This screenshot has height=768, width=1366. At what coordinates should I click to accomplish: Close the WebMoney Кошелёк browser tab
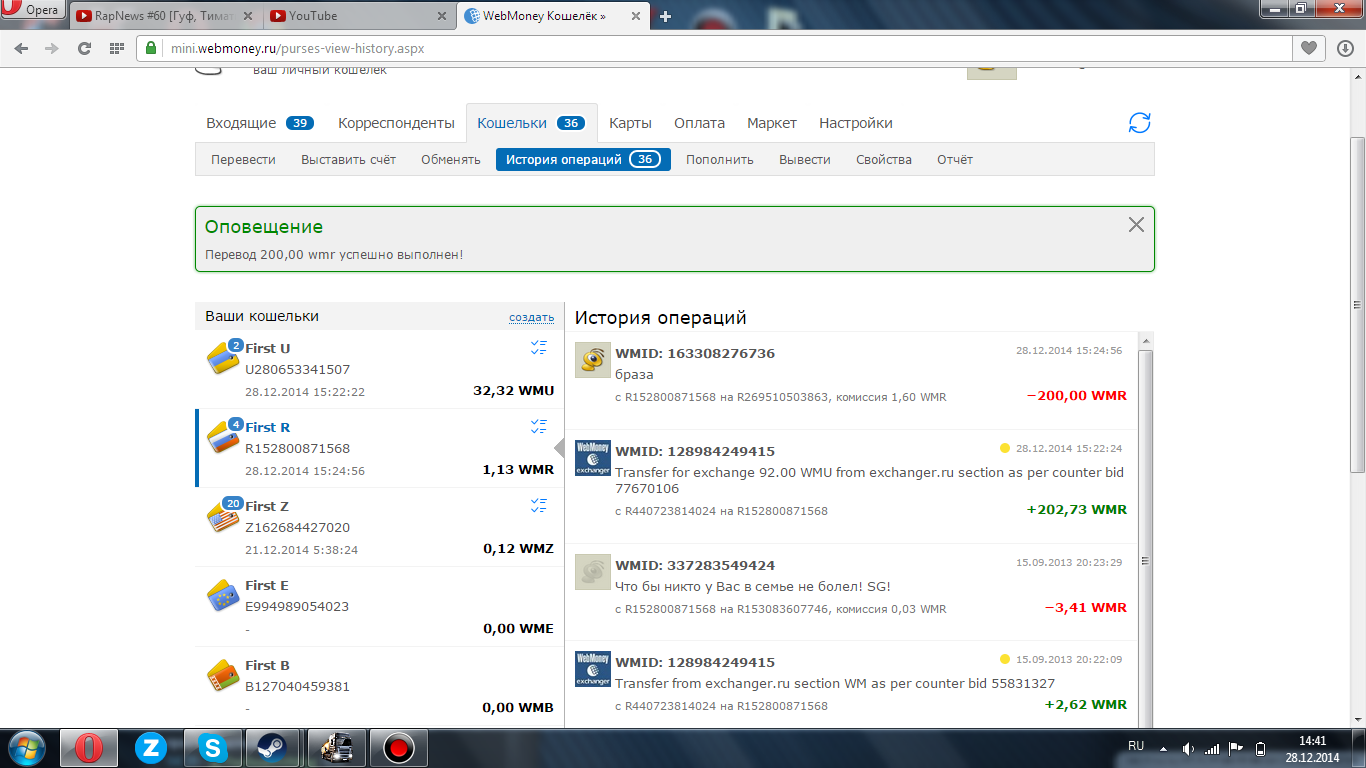click(x=638, y=16)
